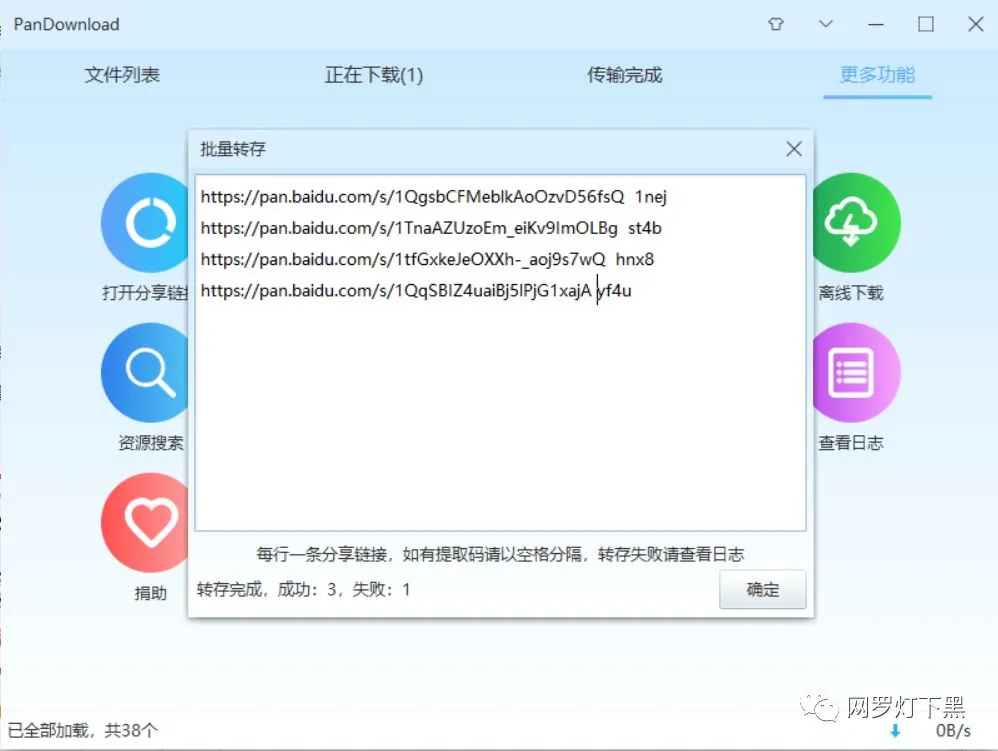
Task: Click the 确定 button
Action: [x=763, y=589]
